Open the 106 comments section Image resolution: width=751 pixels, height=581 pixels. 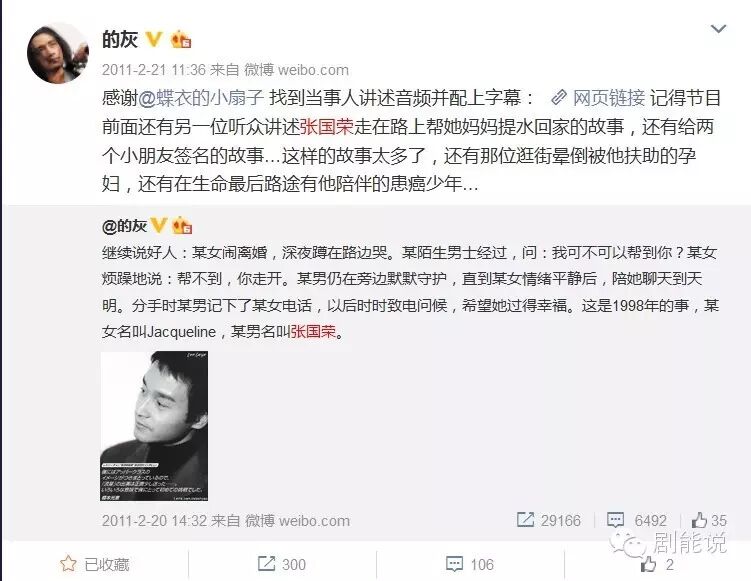(x=470, y=564)
